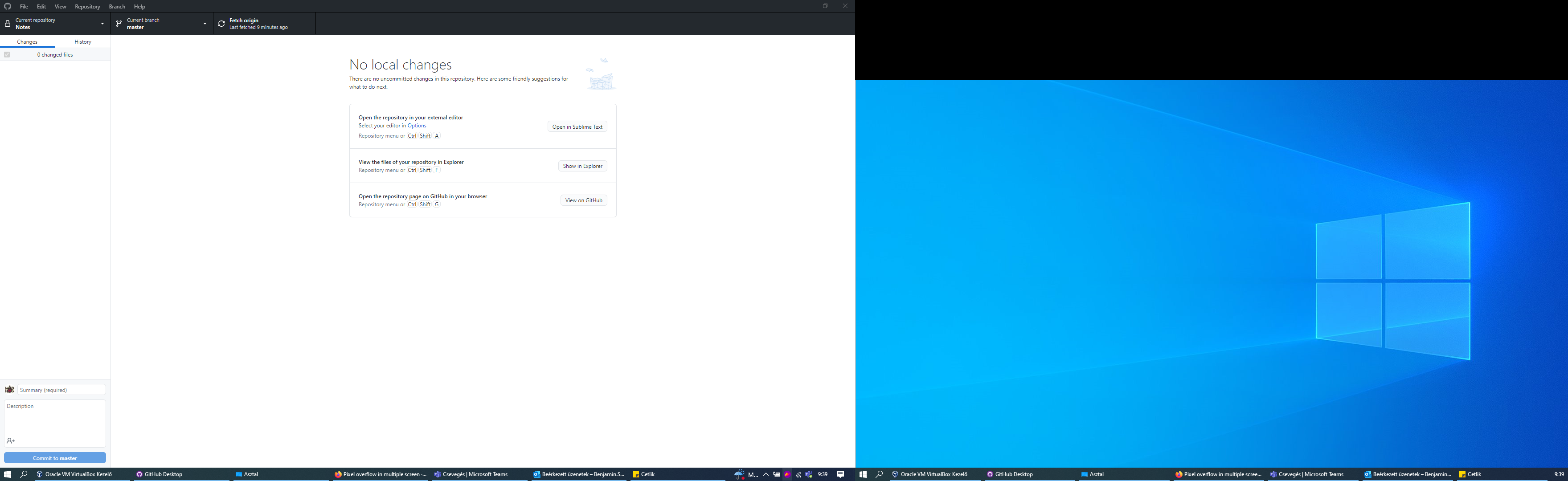1568x481 pixels.
Task: Click the Add Co-Authors person icon
Action: [10, 441]
